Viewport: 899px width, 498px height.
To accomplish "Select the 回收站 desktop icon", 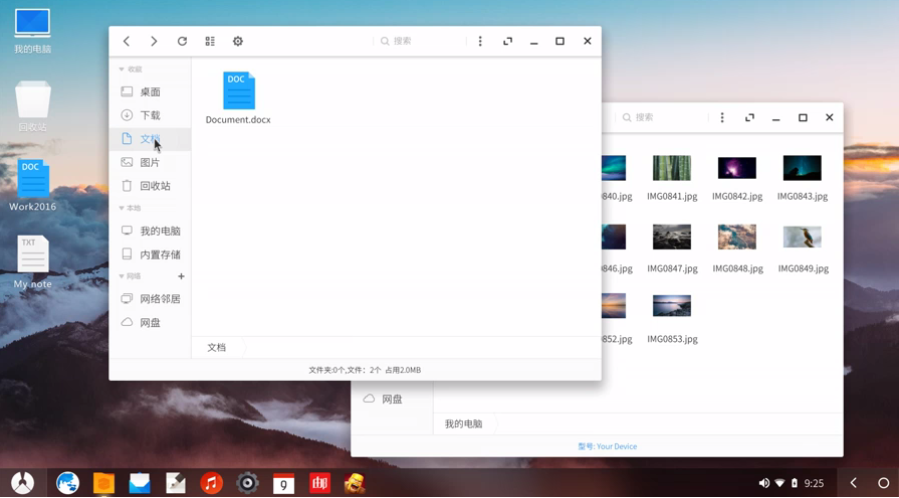I will (x=33, y=107).
